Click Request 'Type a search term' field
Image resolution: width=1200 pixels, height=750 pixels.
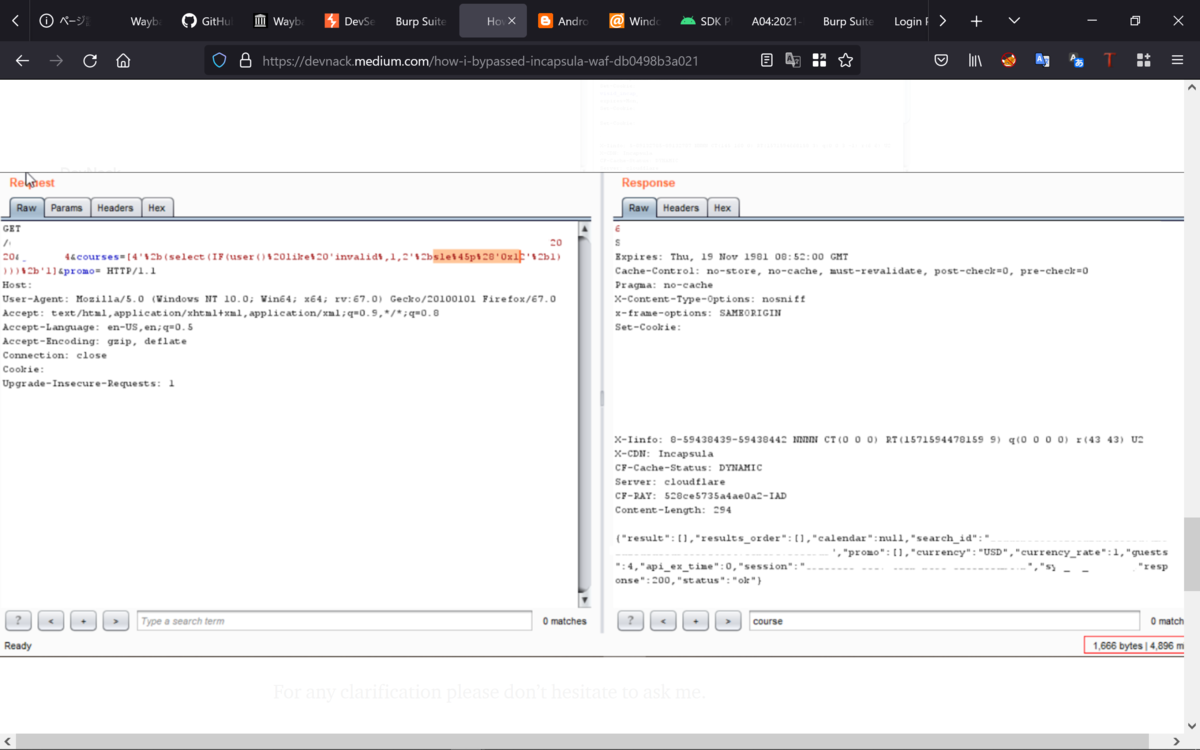pyautogui.click(x=334, y=621)
